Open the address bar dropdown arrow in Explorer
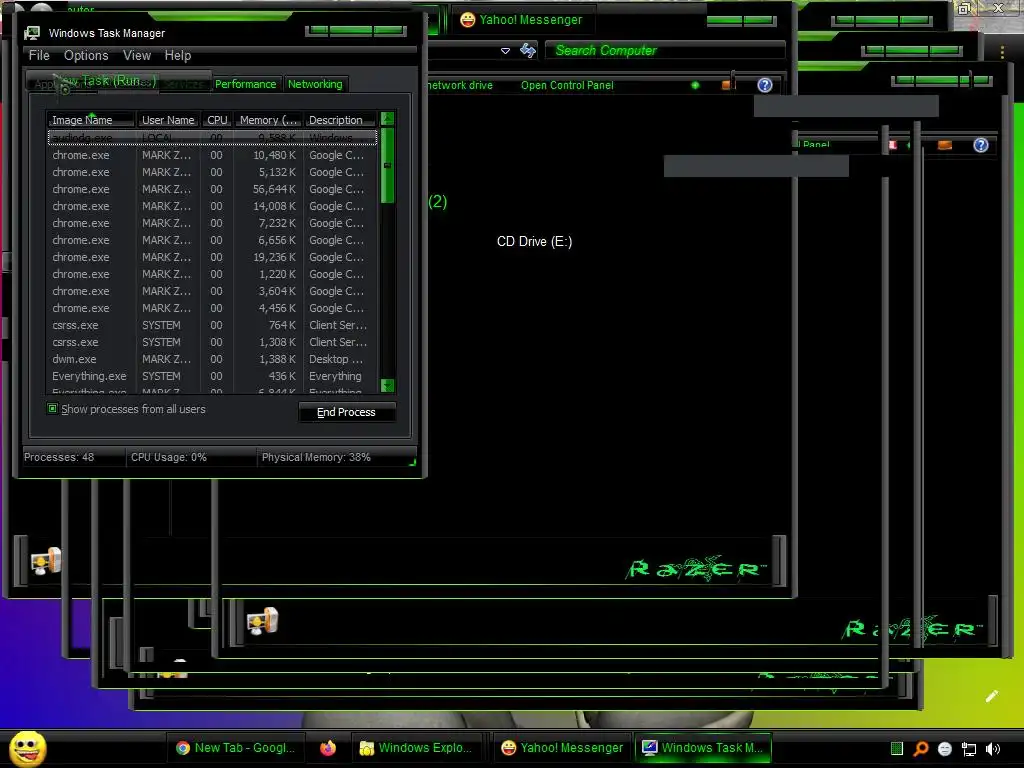 coord(505,51)
